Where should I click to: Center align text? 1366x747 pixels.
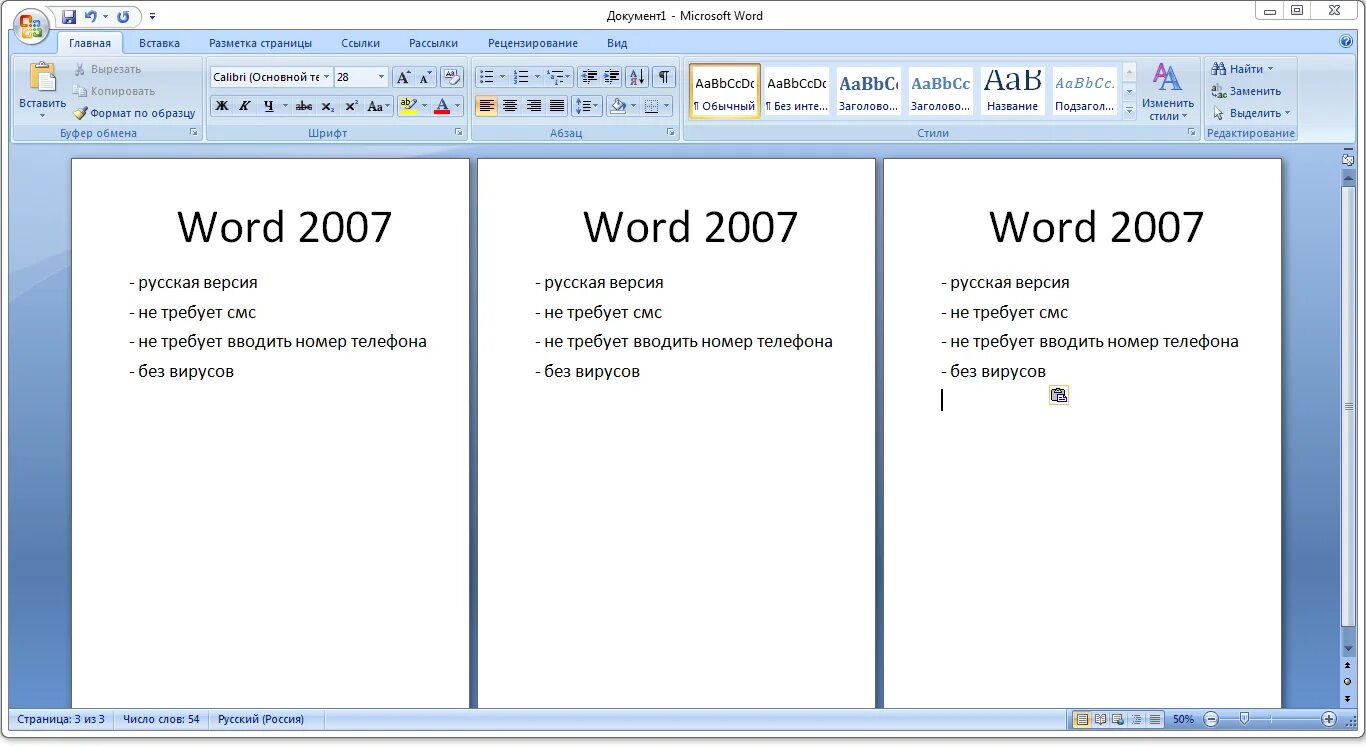510,106
